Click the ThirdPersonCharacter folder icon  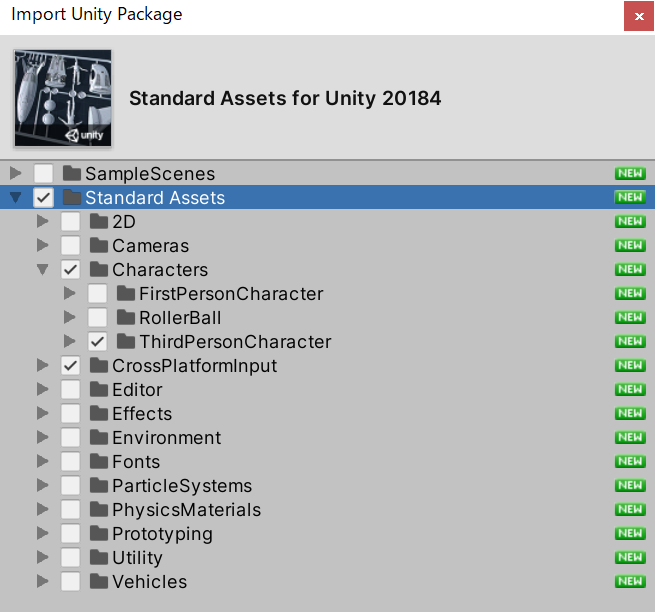(x=126, y=341)
